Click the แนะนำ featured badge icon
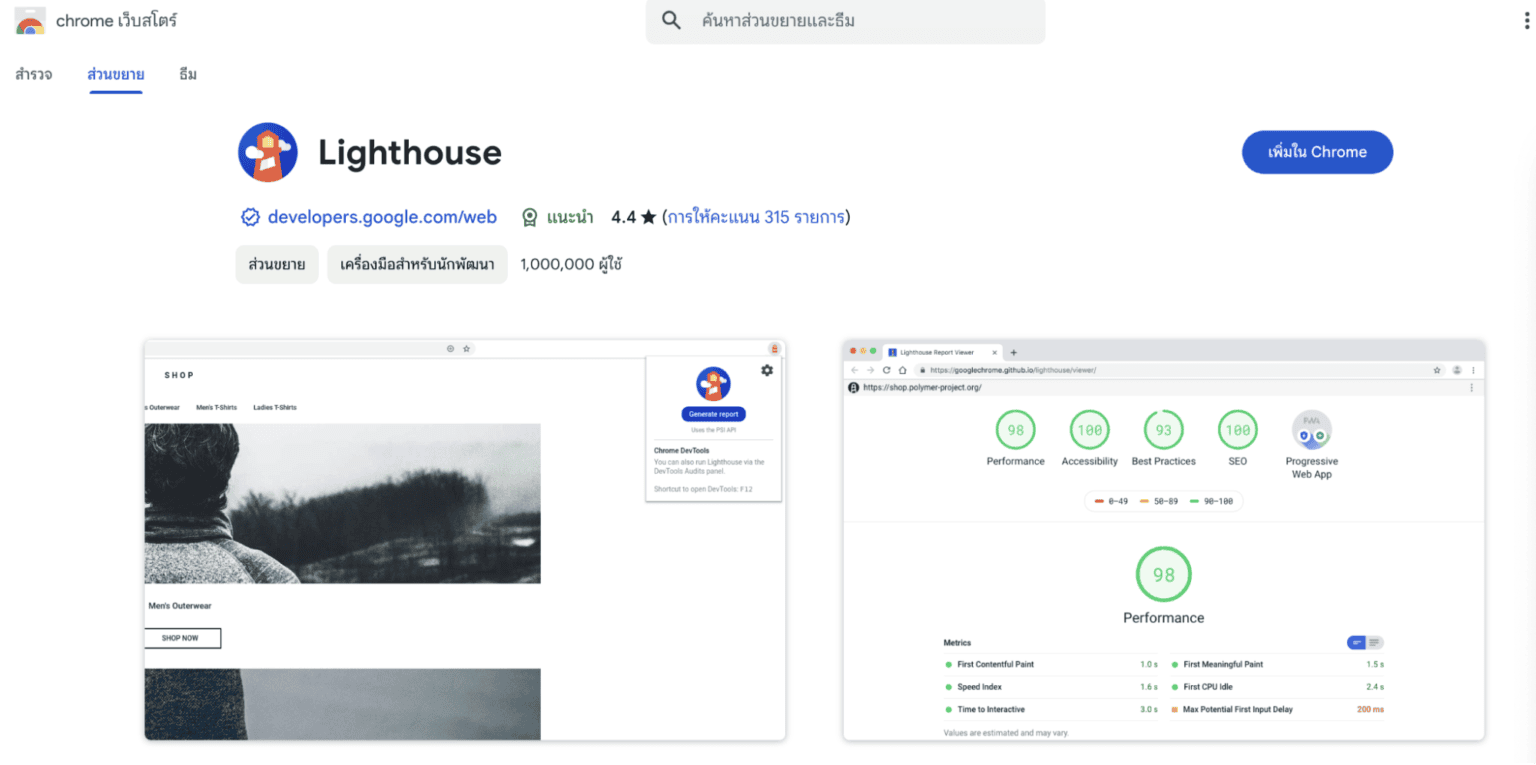This screenshot has width=1536, height=765. (529, 216)
